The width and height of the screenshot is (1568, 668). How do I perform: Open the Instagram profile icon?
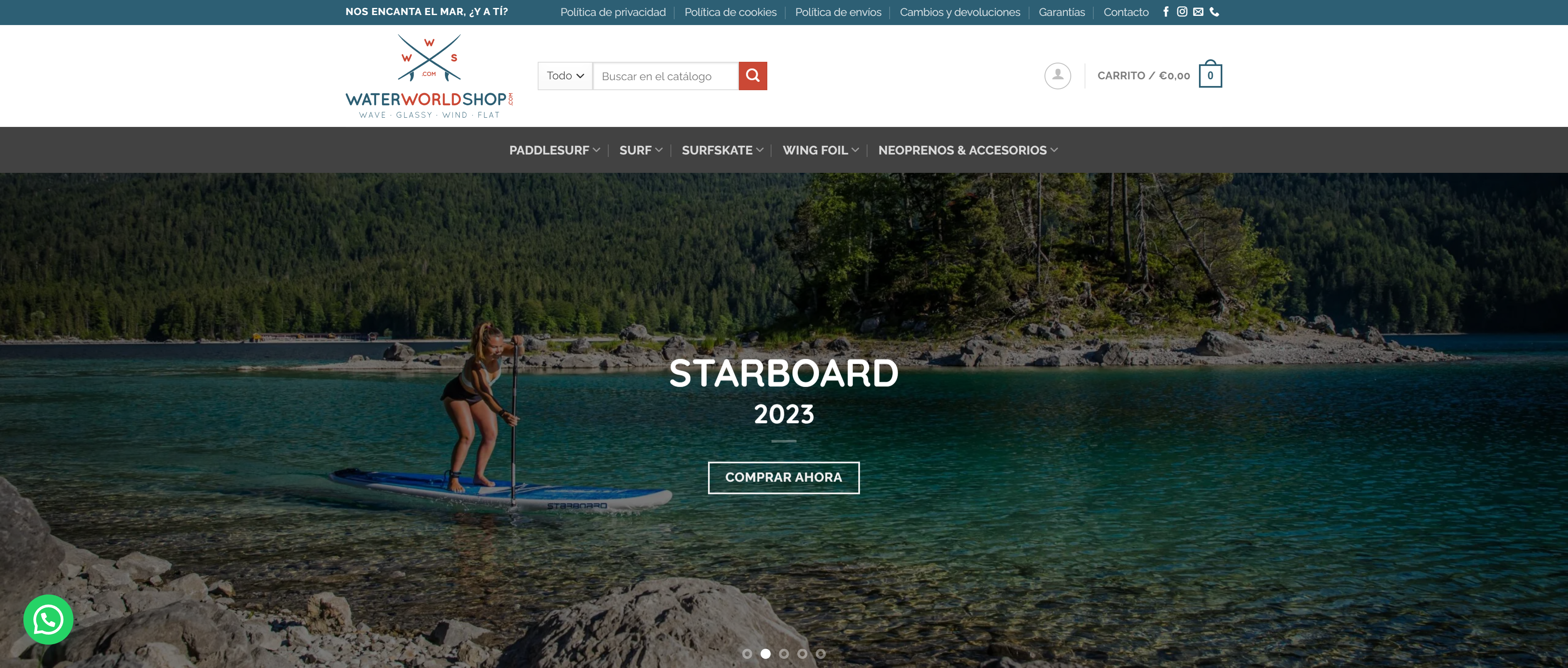pos(1182,12)
